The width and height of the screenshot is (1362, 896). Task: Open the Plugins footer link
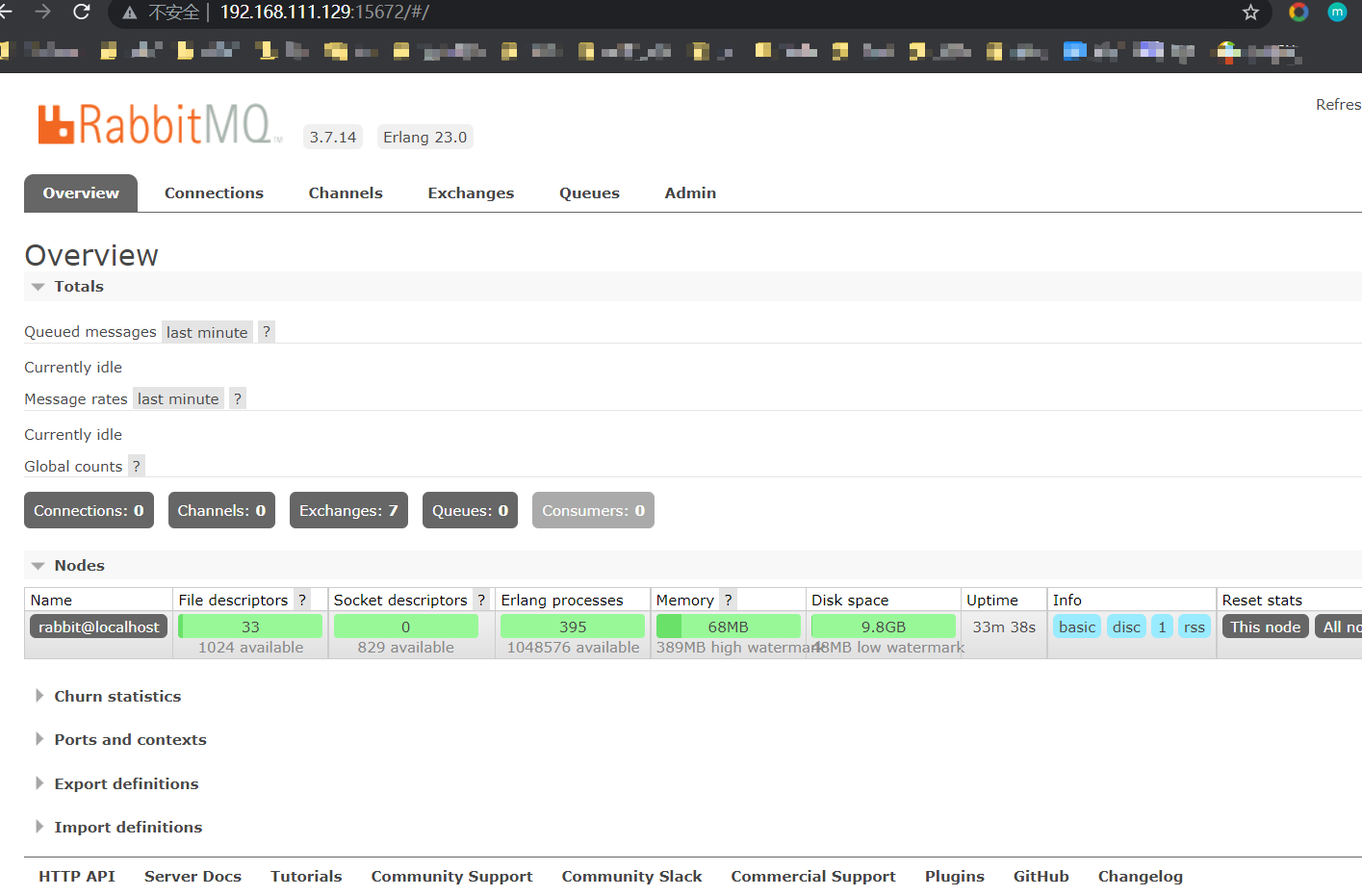(955, 876)
